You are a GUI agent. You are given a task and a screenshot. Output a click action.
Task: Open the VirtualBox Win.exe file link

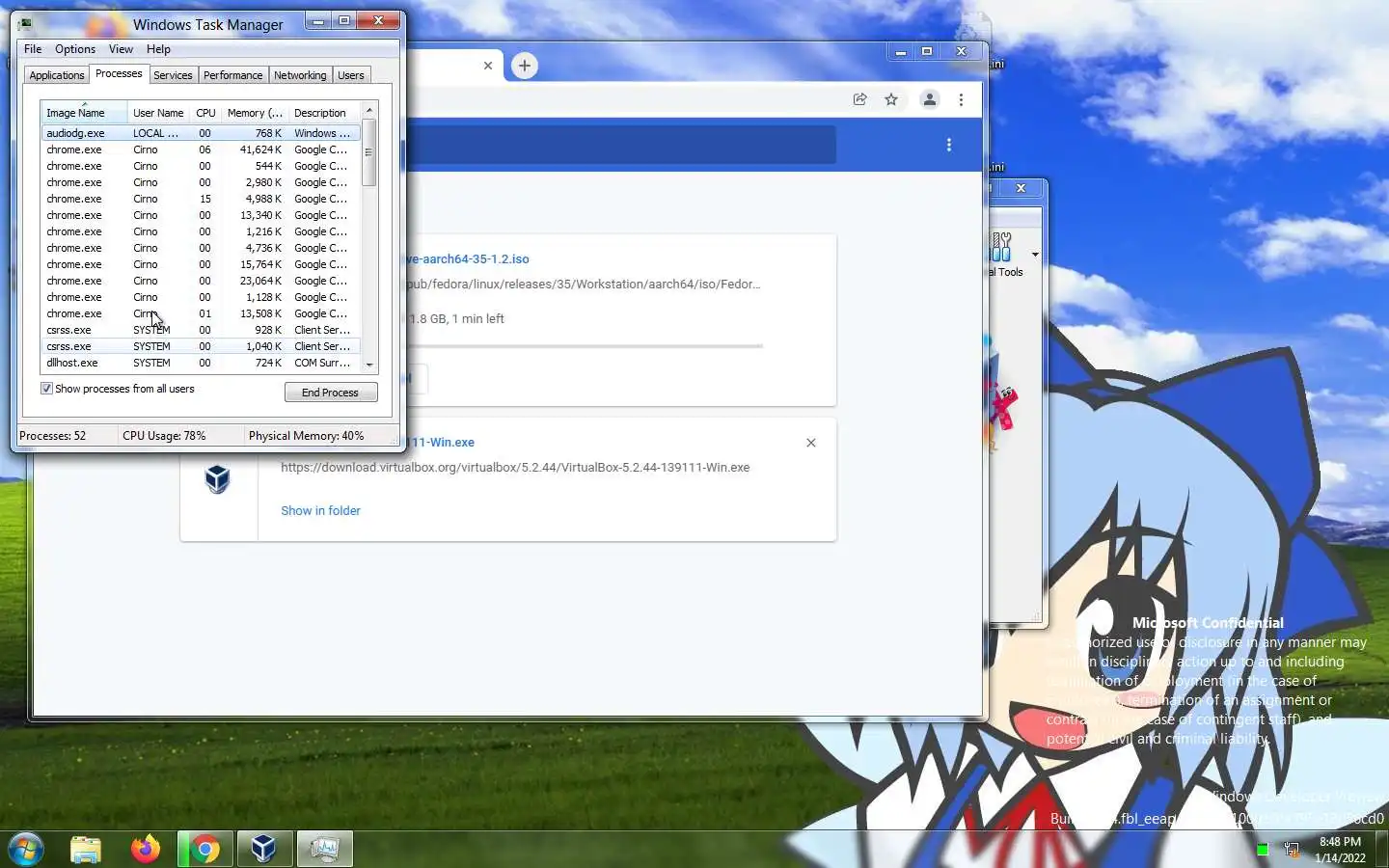[x=441, y=443]
